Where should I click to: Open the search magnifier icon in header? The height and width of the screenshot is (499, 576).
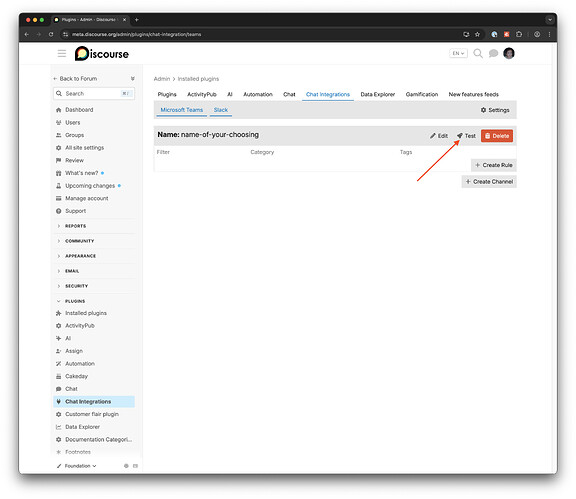[478, 53]
